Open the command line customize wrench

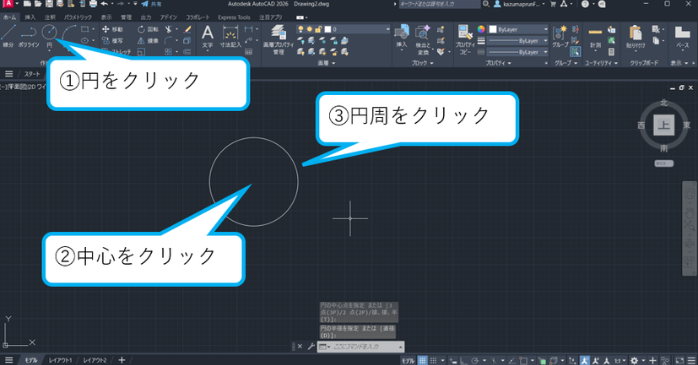(311, 346)
